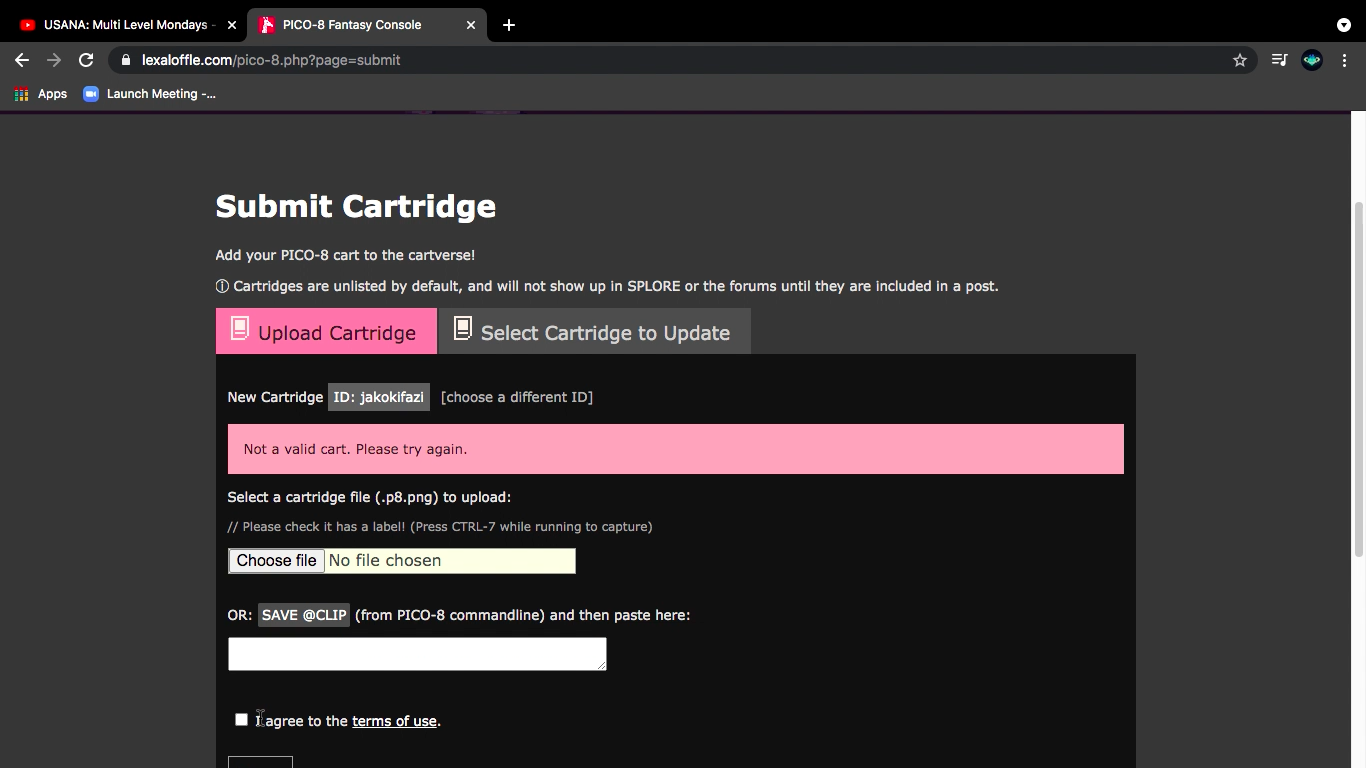The width and height of the screenshot is (1366, 768).
Task: Open the tab search dropdown arrow
Action: pyautogui.click(x=1344, y=25)
